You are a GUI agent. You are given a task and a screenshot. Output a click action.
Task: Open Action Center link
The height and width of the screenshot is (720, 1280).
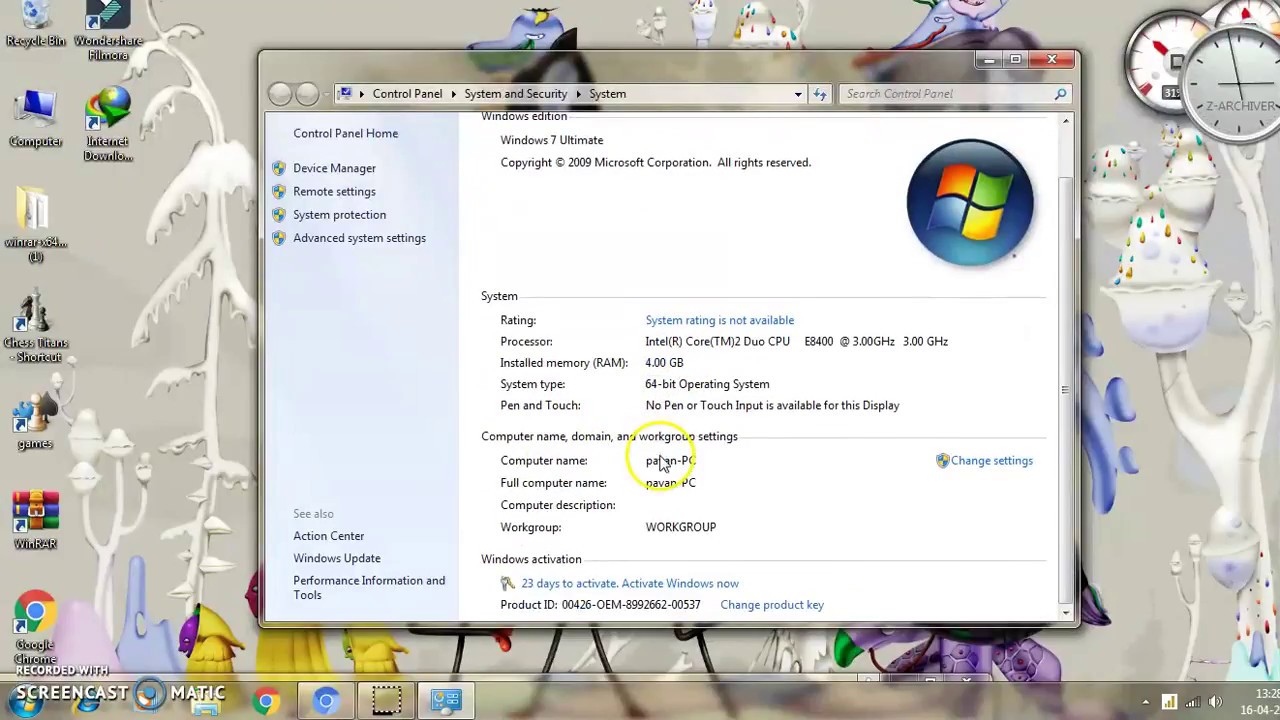point(328,536)
